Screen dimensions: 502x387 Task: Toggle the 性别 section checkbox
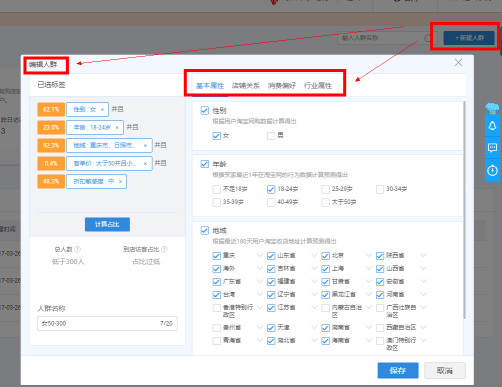205,110
